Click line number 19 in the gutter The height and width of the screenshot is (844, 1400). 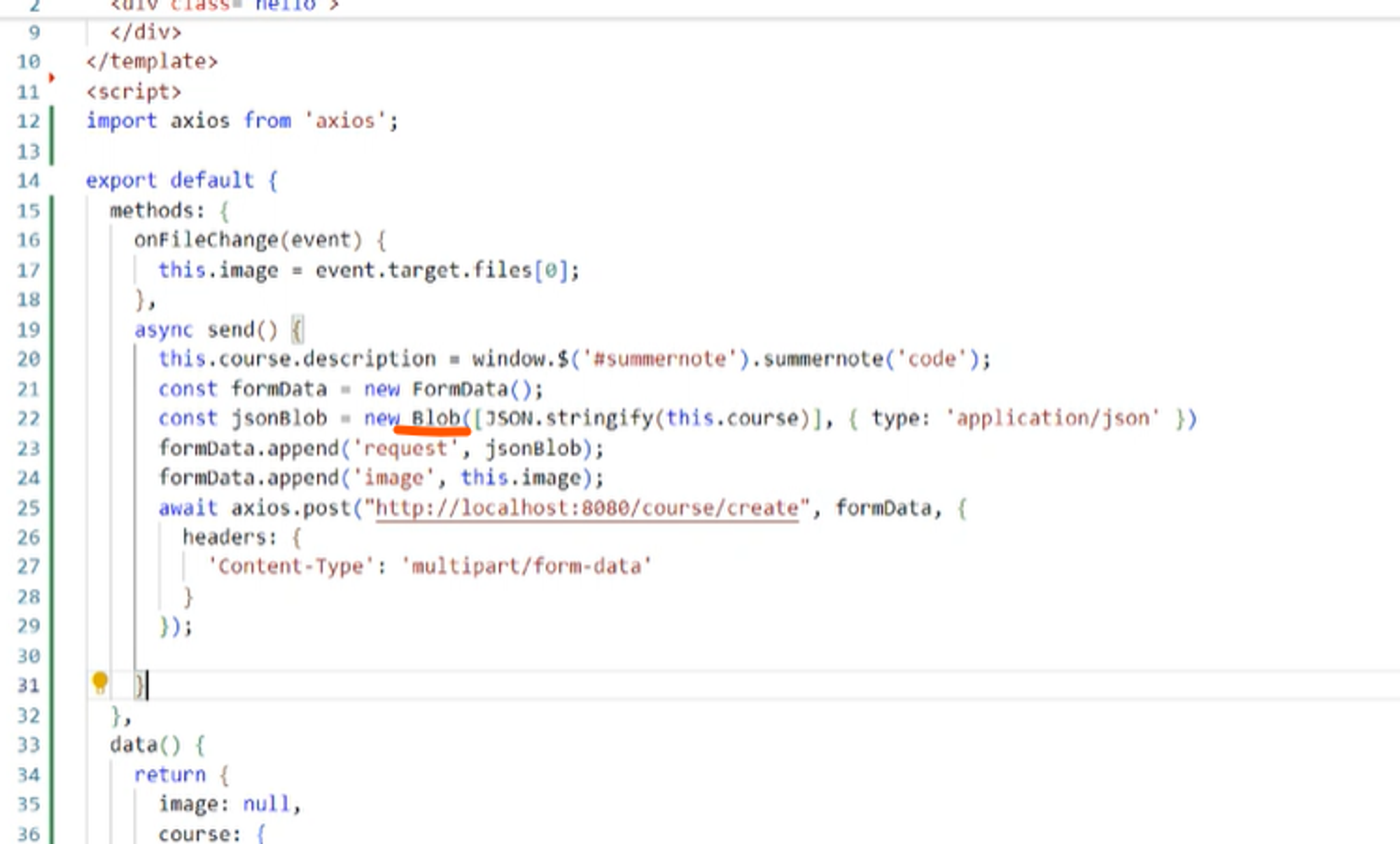coord(29,330)
